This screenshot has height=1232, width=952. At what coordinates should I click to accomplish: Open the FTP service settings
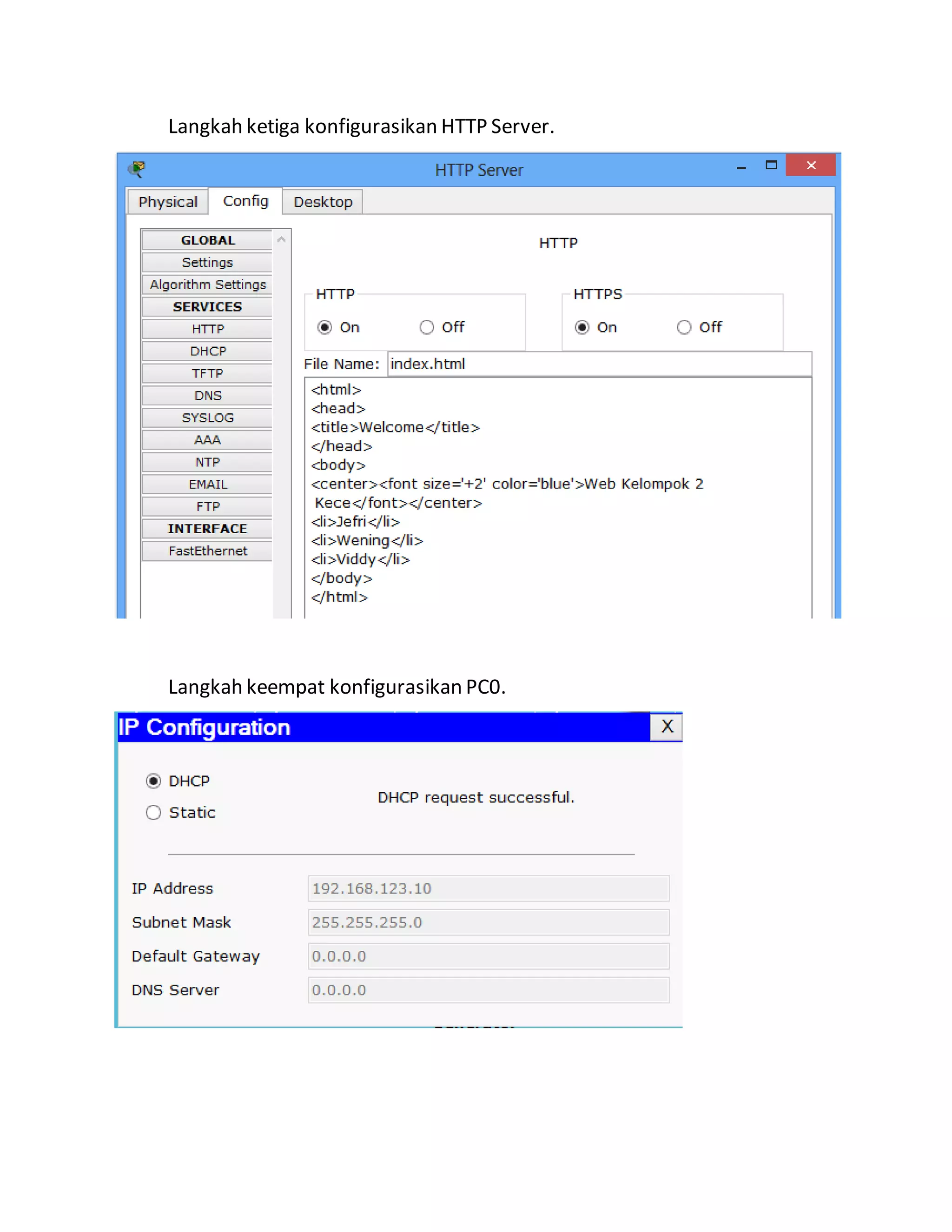coord(207,507)
